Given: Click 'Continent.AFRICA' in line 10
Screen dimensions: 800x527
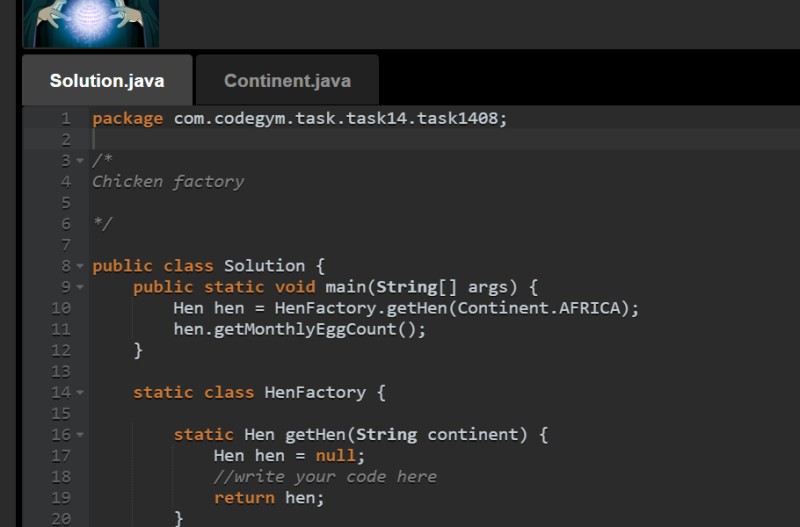Looking at the screenshot, I should coord(539,308).
